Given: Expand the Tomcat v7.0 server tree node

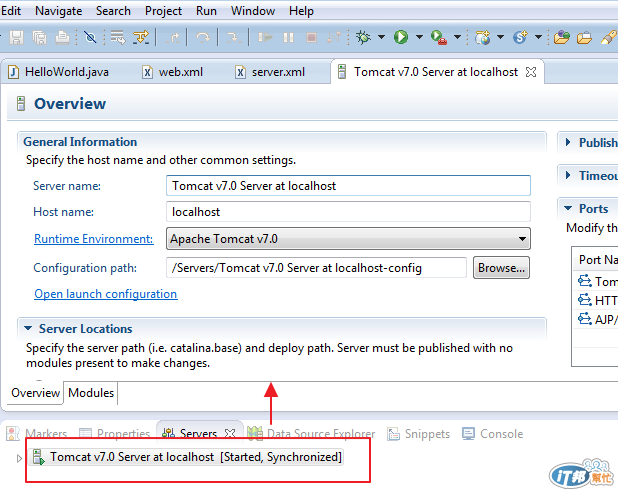Looking at the screenshot, I should [x=19, y=458].
